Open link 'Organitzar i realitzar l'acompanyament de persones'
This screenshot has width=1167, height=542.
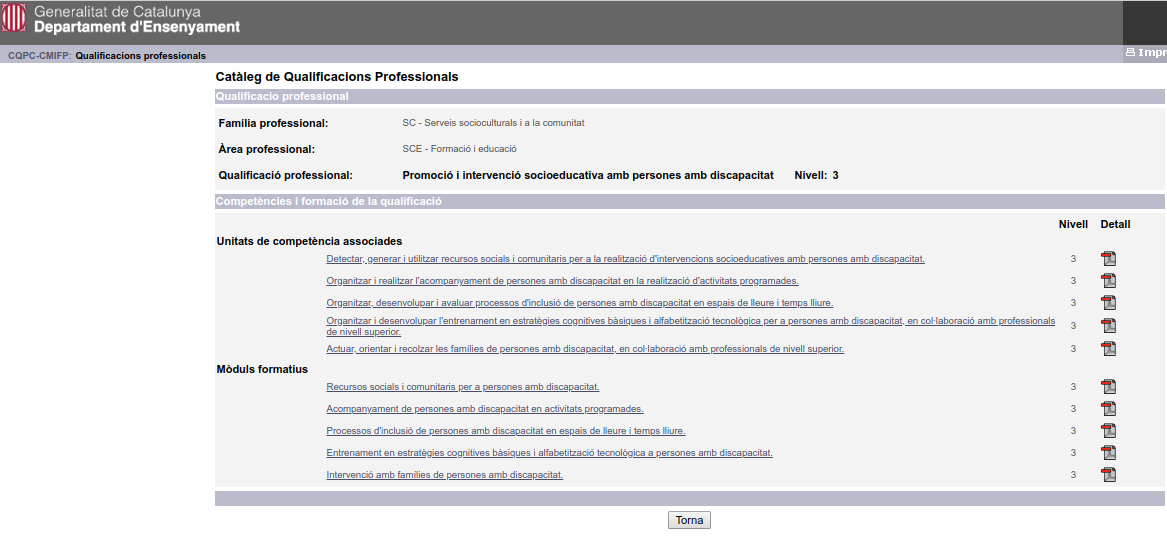click(562, 281)
